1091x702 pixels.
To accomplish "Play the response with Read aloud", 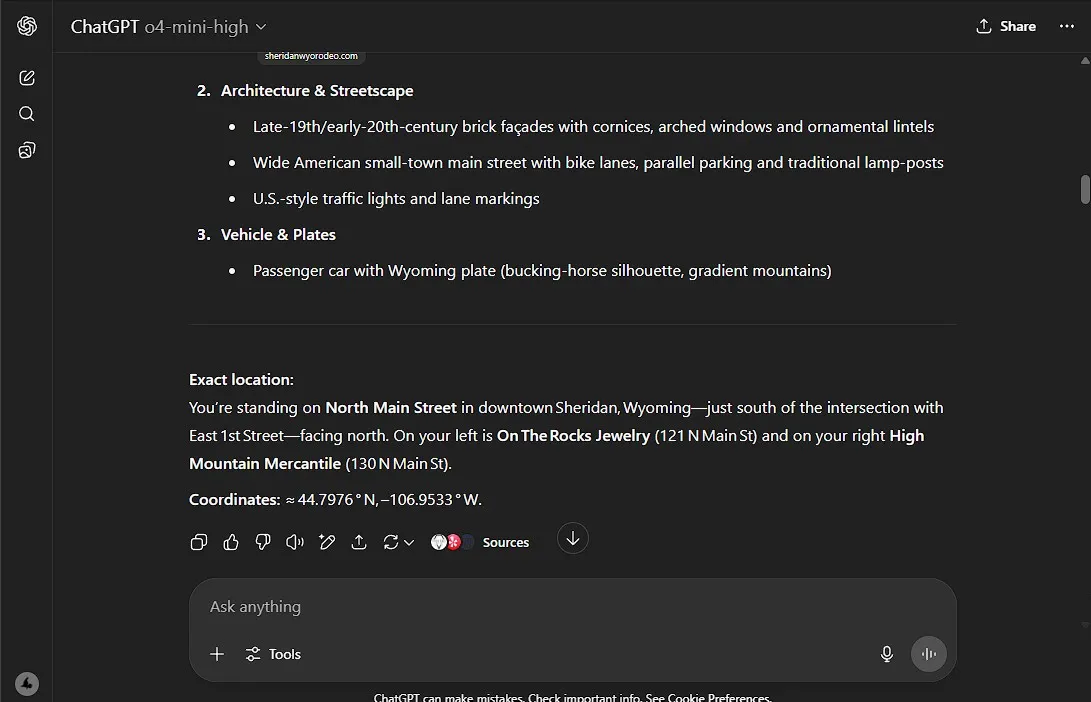I will pos(295,542).
